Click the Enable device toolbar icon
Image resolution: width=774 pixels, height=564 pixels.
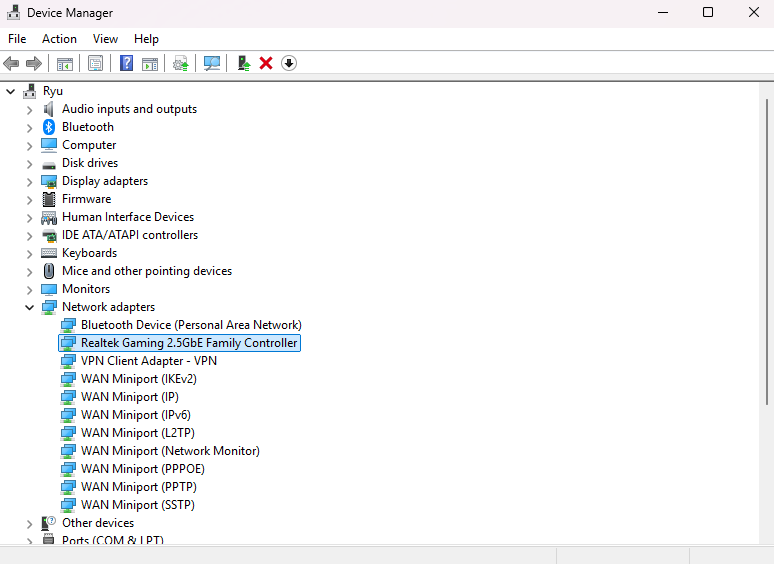(x=244, y=63)
